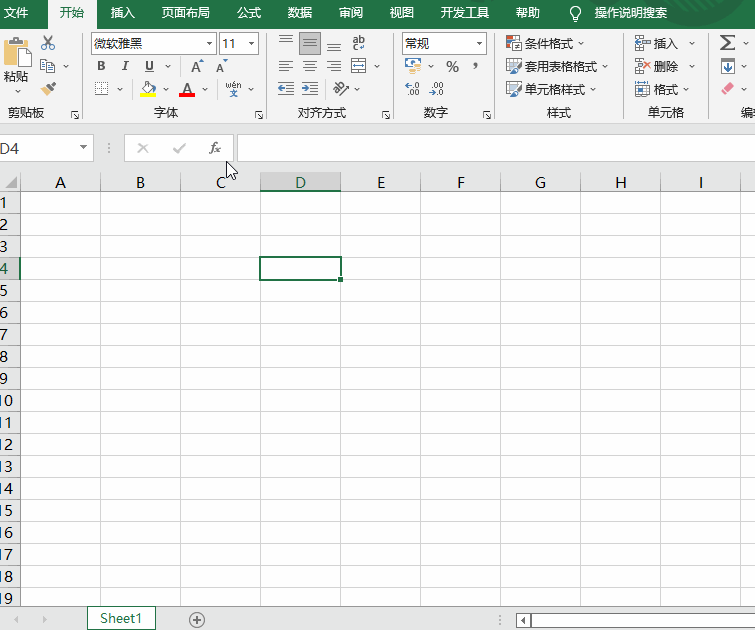Click accounting number format icon
755x630 pixels.
point(414,66)
